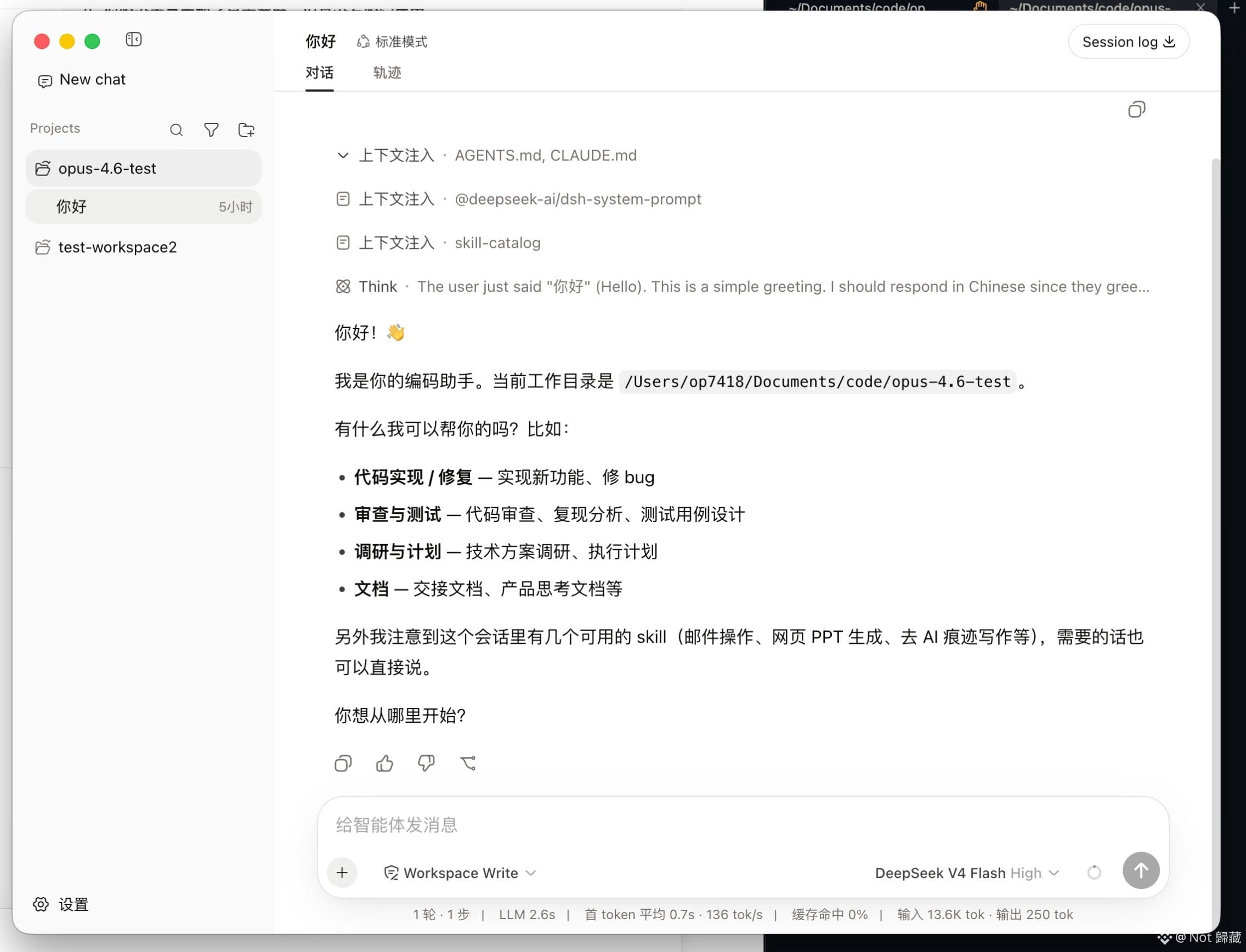Viewport: 1246px width, 952px height.
Task: Open settings gear icon
Action: [41, 904]
